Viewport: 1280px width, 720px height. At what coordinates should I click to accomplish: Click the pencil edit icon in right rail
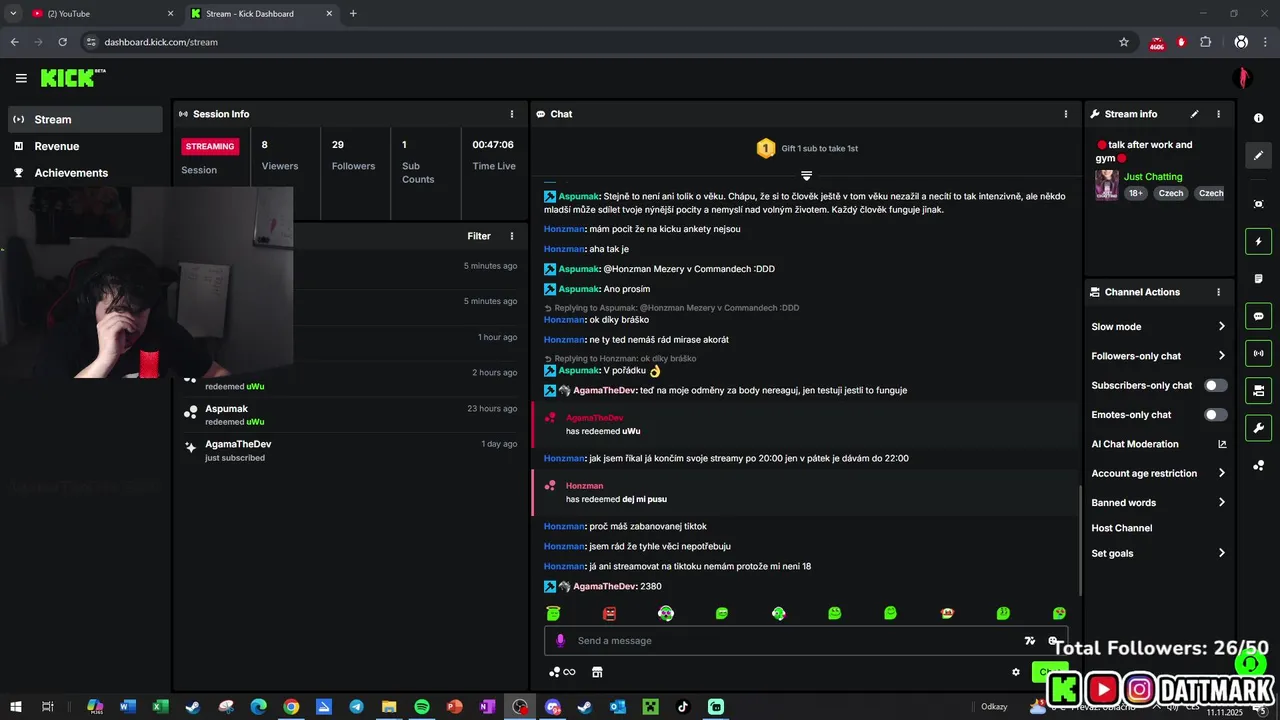[1258, 155]
